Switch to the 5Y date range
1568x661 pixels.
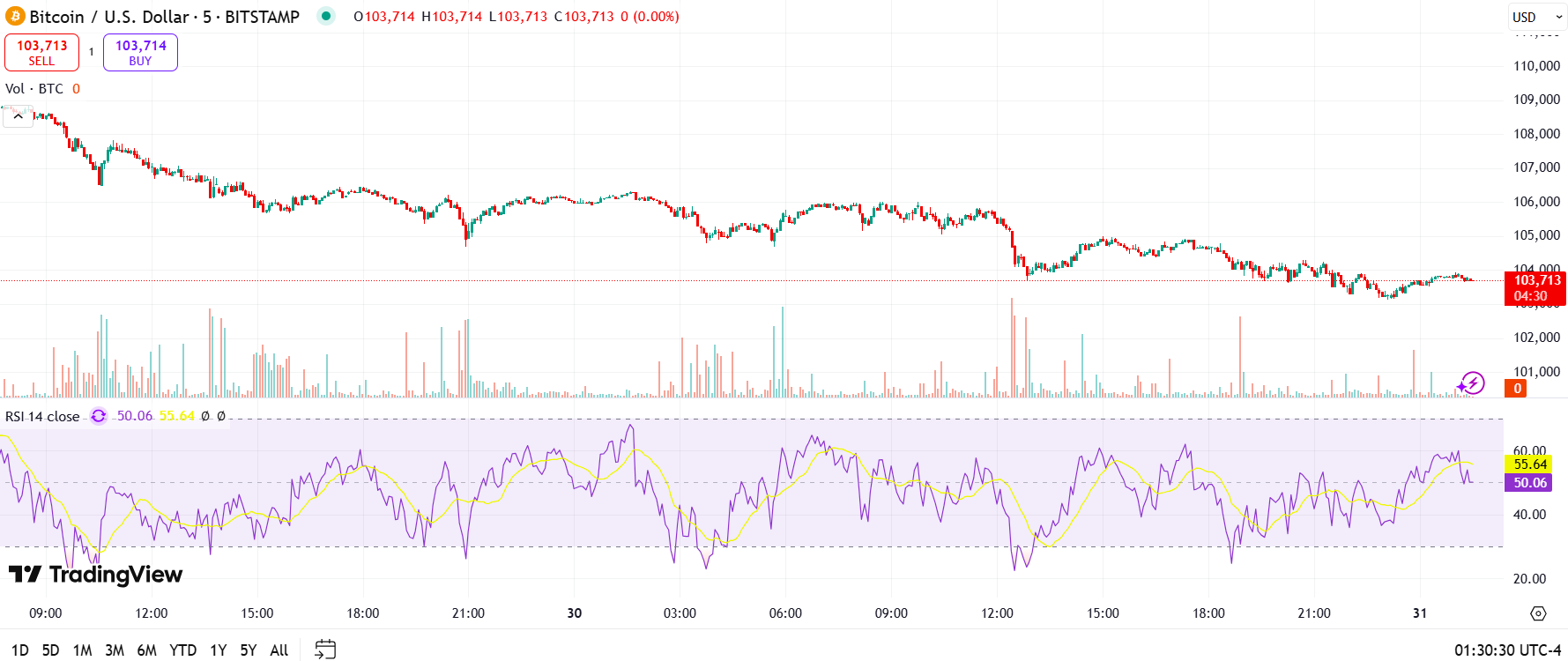click(249, 650)
